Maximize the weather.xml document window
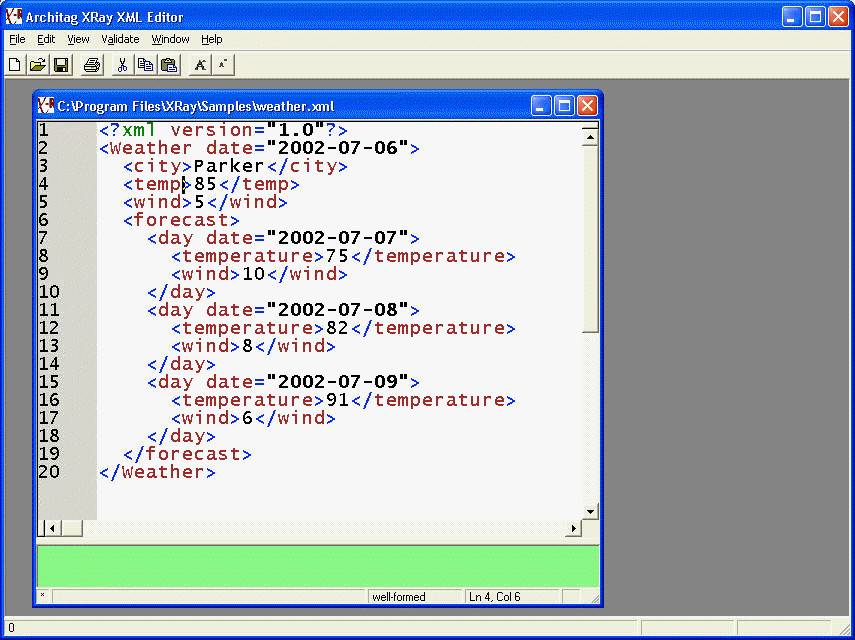The image size is (855, 640). (x=564, y=105)
